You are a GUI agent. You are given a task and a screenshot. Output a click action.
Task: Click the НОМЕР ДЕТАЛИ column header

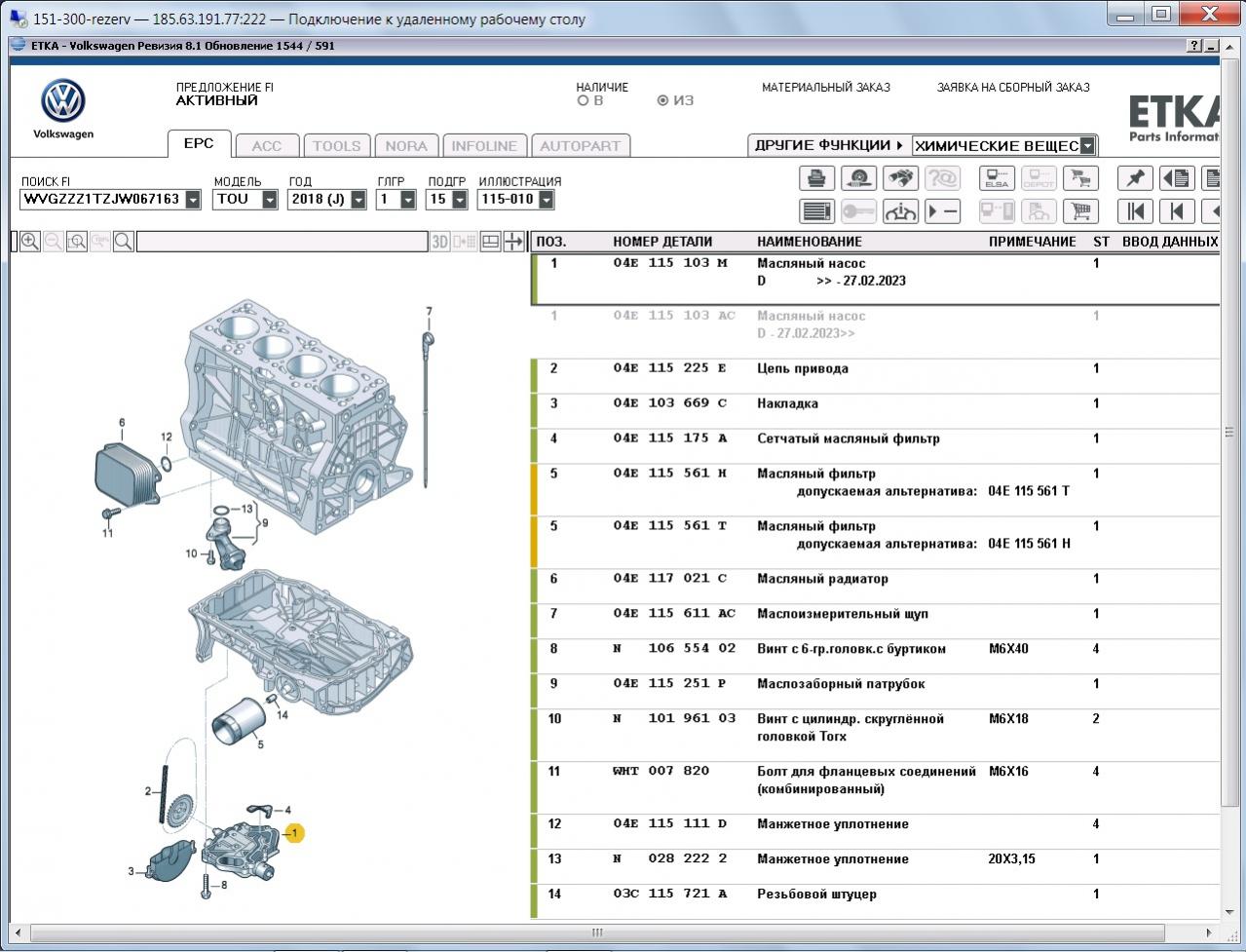click(x=662, y=242)
